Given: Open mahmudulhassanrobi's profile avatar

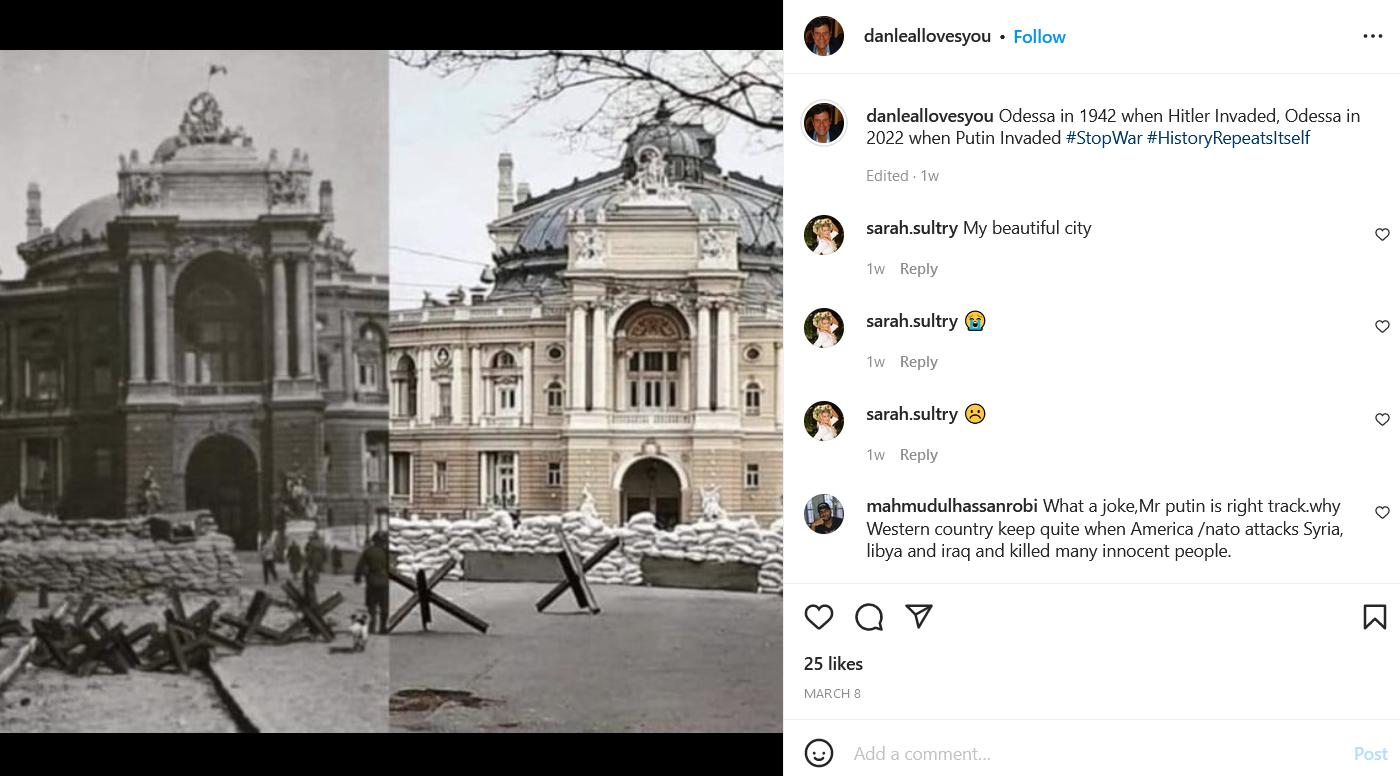Looking at the screenshot, I should pyautogui.click(x=824, y=514).
